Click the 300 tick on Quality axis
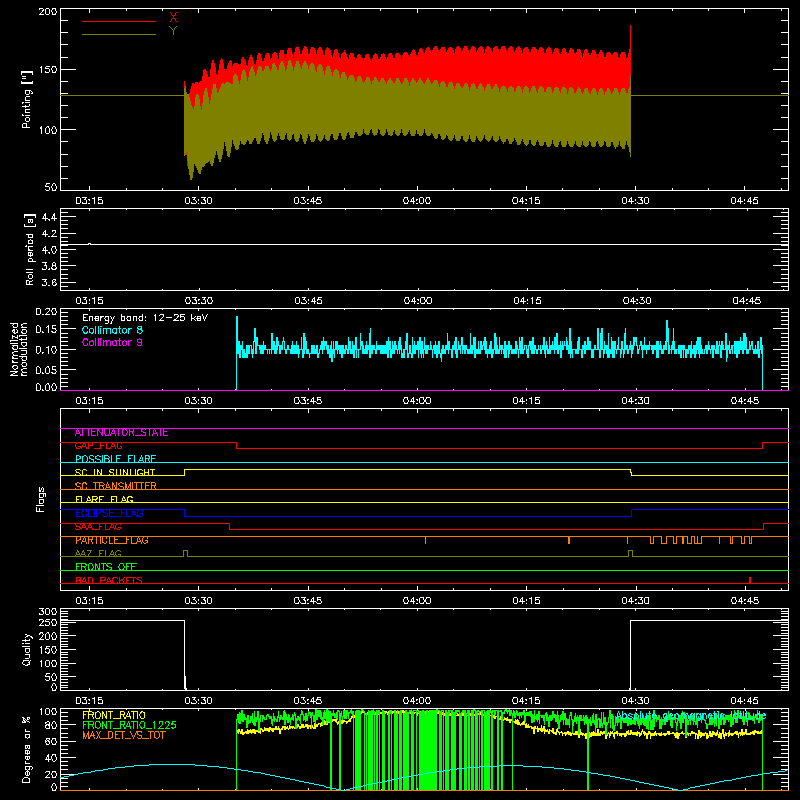800x800 pixels. (48, 612)
